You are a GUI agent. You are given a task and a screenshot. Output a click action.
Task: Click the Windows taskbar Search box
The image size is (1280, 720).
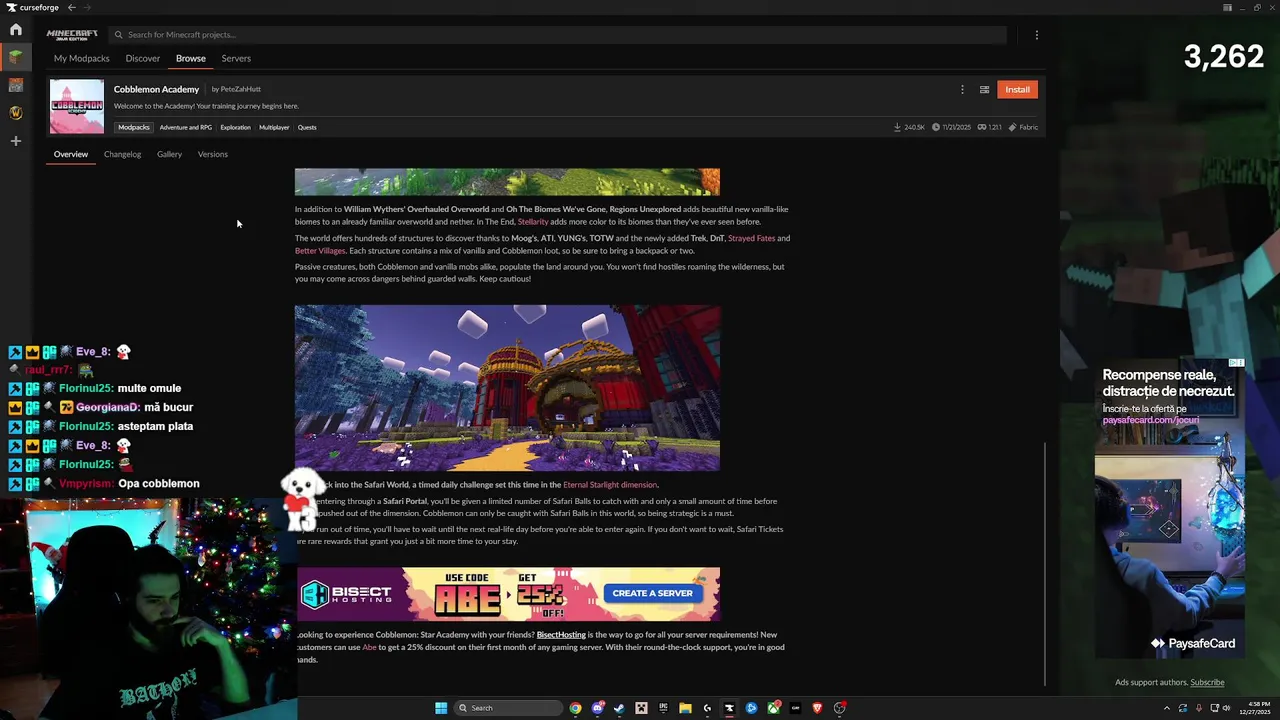pyautogui.click(x=508, y=708)
